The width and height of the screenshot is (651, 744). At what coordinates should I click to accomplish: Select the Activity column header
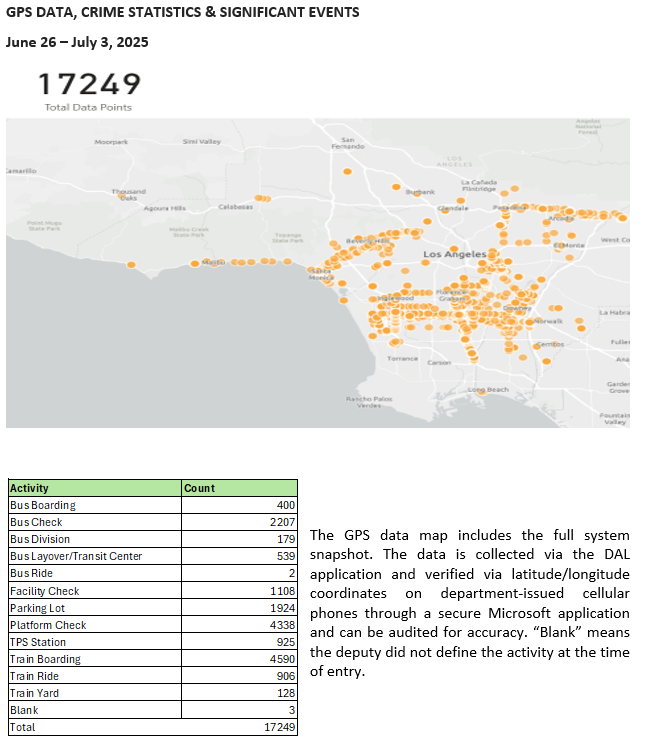pyautogui.click(x=29, y=488)
